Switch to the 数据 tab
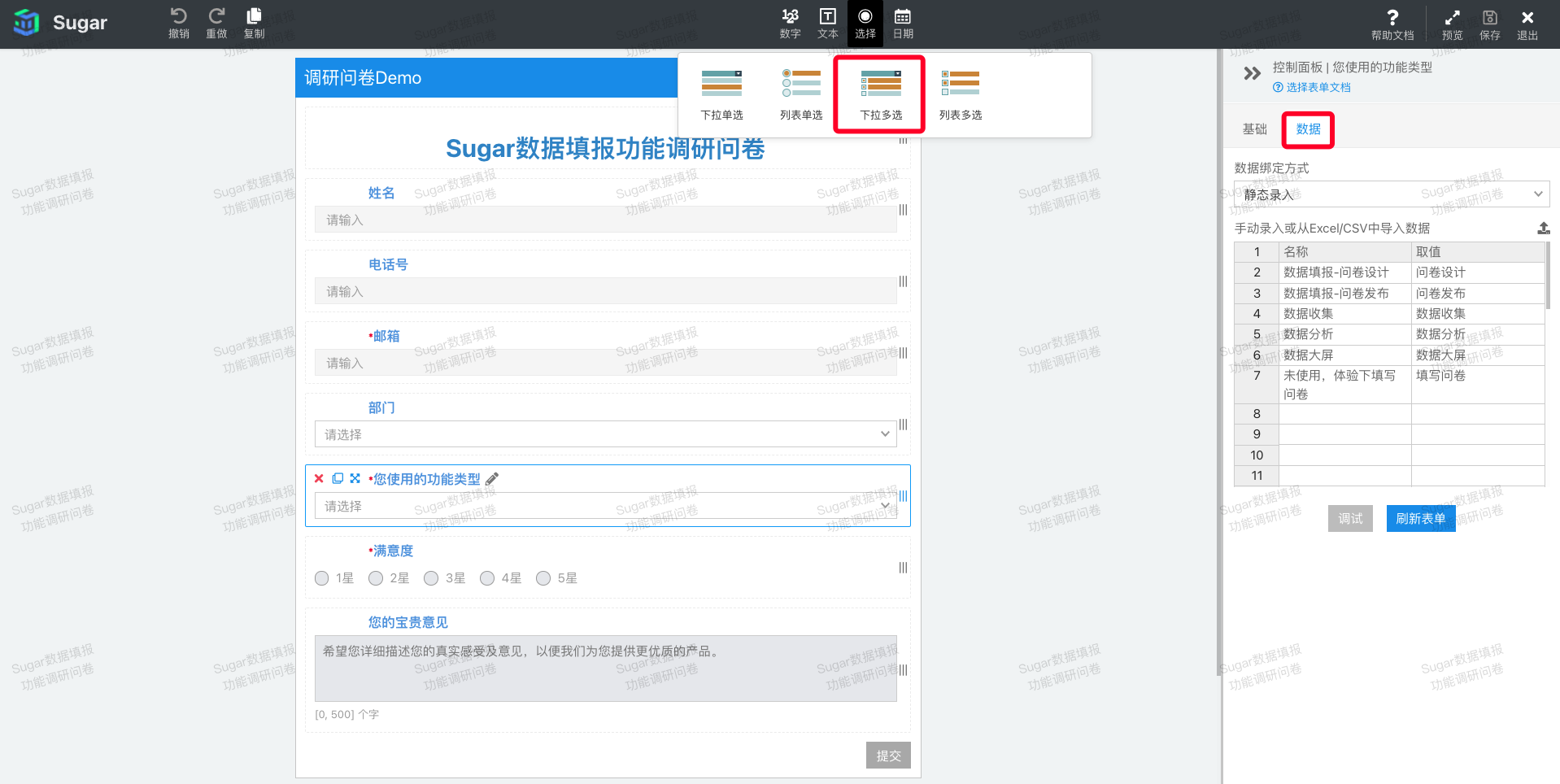The height and width of the screenshot is (784, 1560). (x=1308, y=129)
